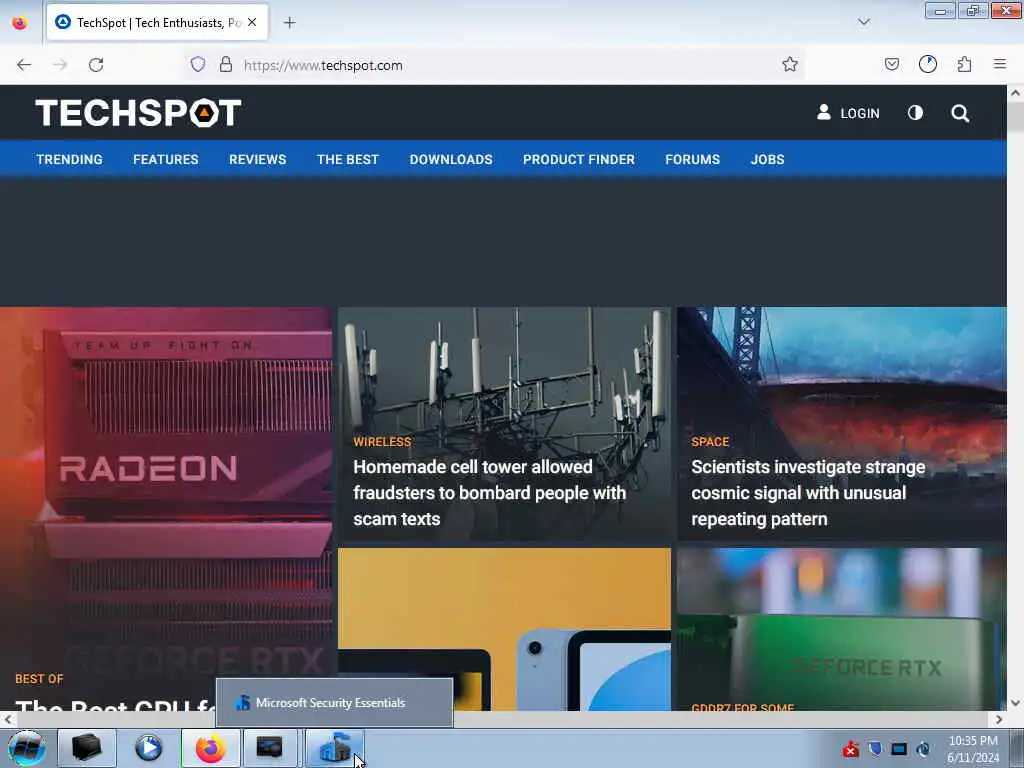Open the SPACE category label
This screenshot has width=1024, height=768.
coord(710,441)
